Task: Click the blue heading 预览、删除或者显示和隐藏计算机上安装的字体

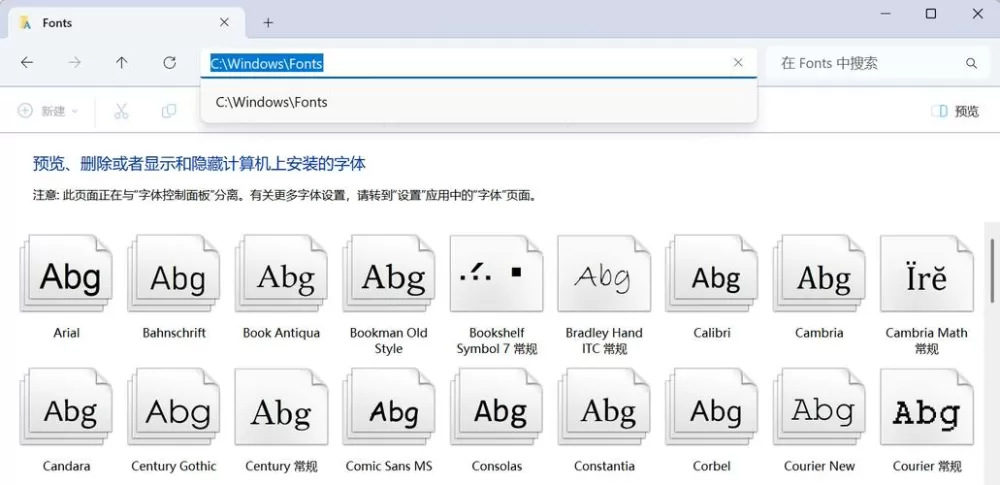Action: point(199,164)
